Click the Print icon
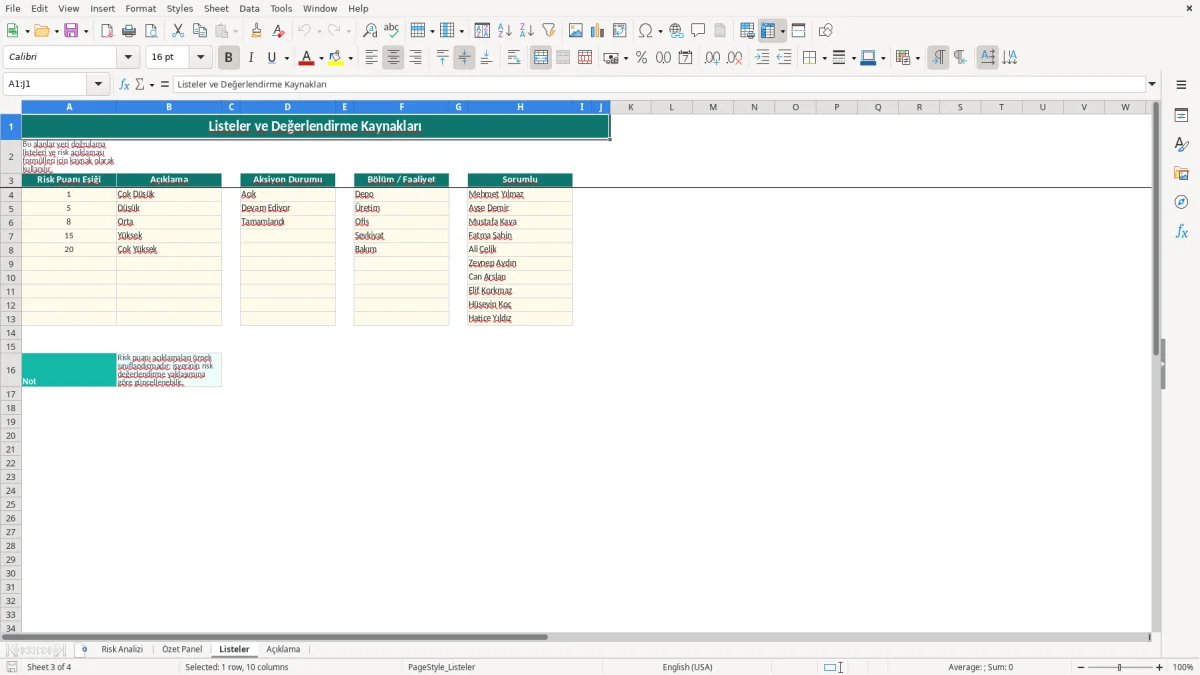Viewport: 1200px width, 675px height. point(129,31)
